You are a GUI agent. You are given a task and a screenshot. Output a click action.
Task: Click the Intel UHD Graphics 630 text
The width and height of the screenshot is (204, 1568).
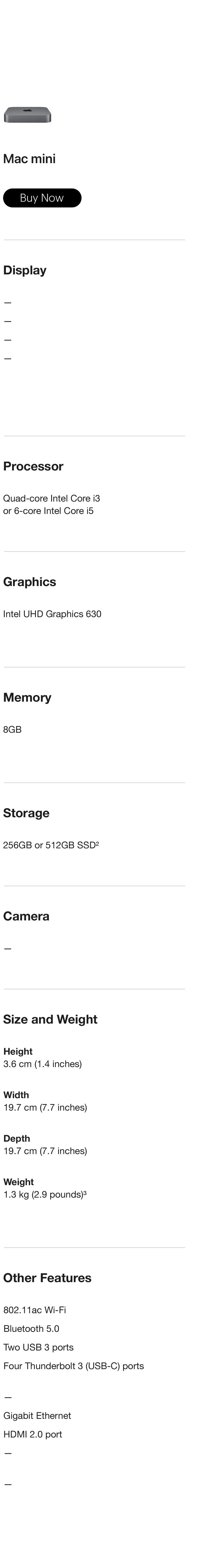tap(52, 614)
